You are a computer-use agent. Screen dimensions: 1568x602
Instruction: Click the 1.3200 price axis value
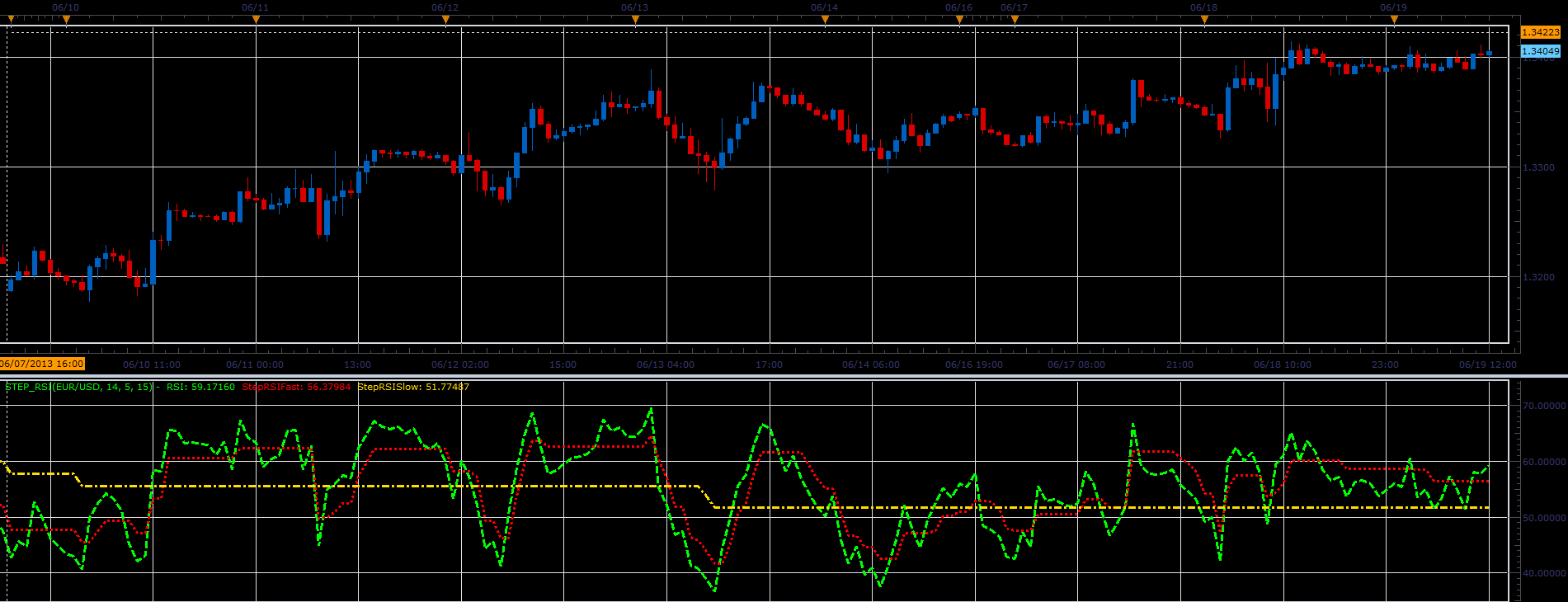[1538, 277]
